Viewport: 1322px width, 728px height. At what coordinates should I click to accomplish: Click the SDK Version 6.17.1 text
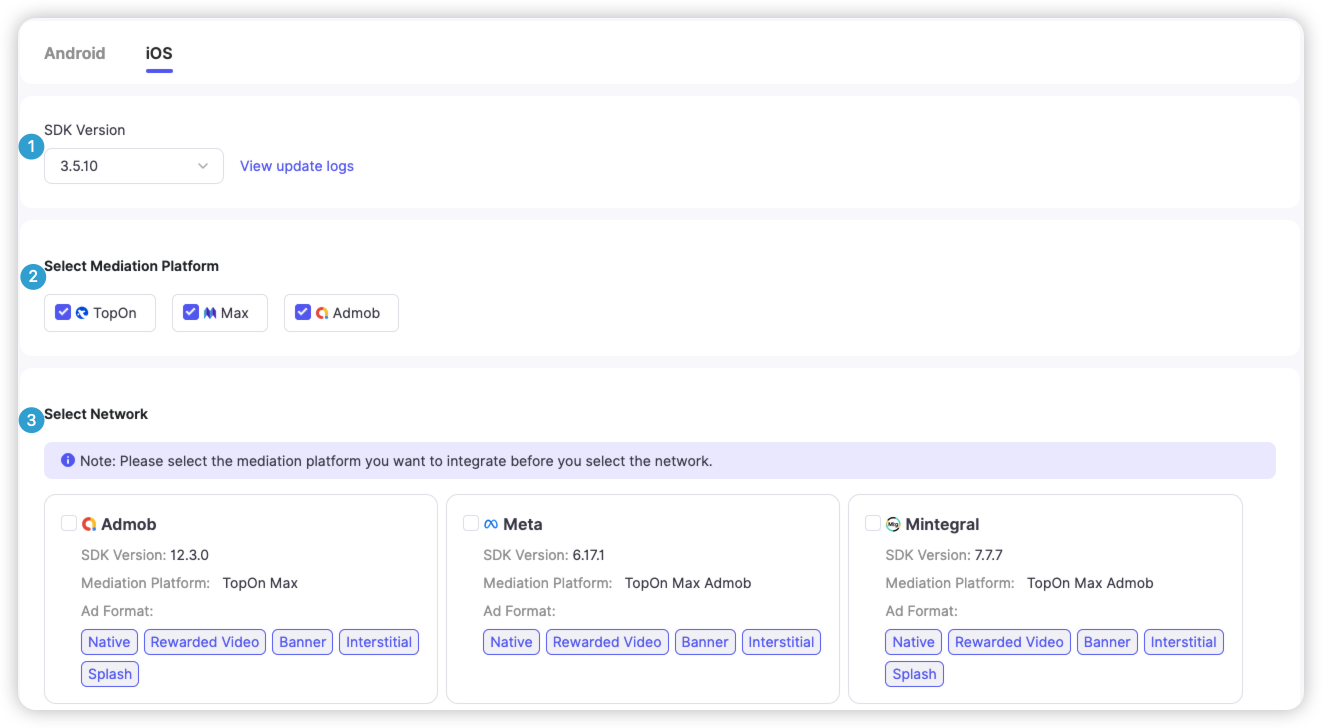click(x=544, y=555)
